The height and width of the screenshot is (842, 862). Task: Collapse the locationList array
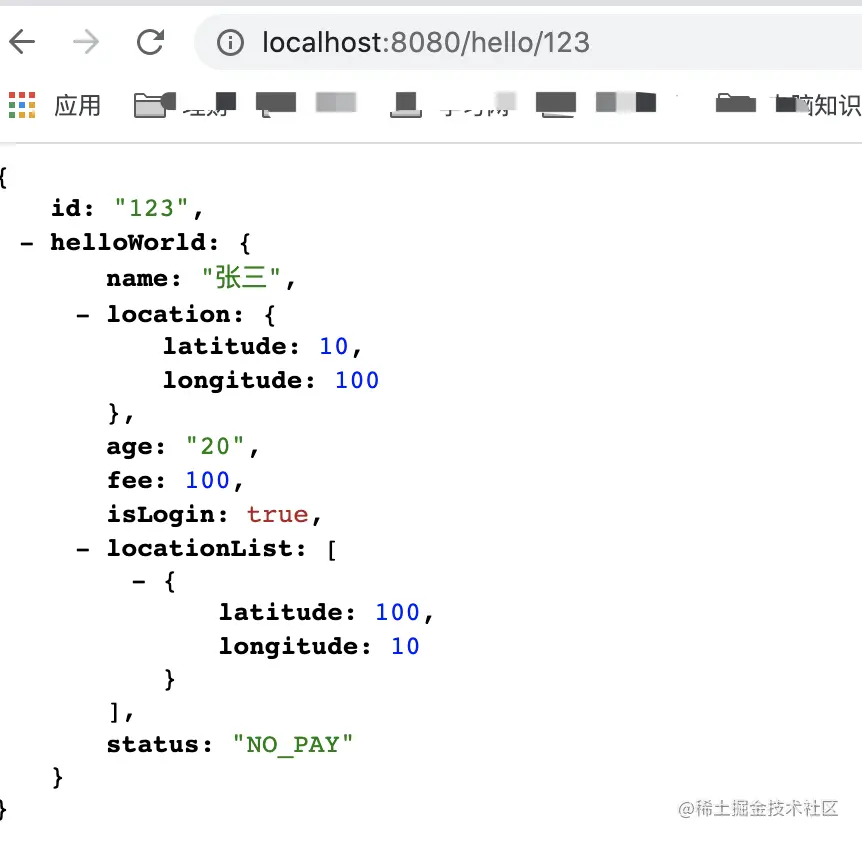[x=81, y=548]
